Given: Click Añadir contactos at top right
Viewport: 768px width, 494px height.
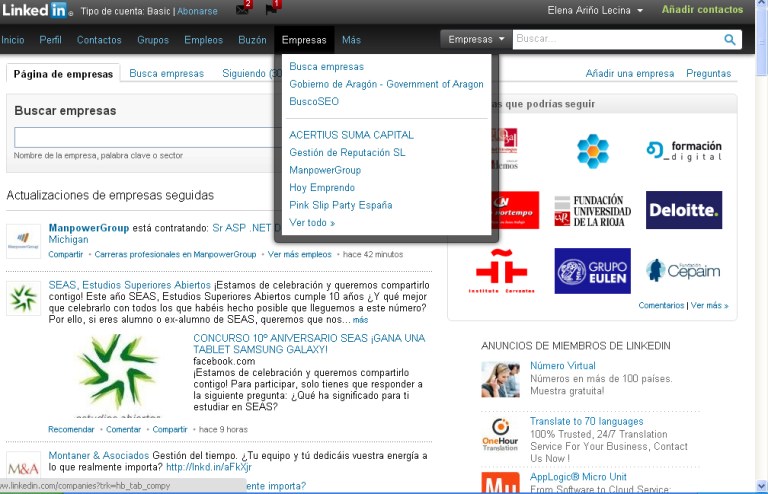Looking at the screenshot, I should click(x=702, y=9).
